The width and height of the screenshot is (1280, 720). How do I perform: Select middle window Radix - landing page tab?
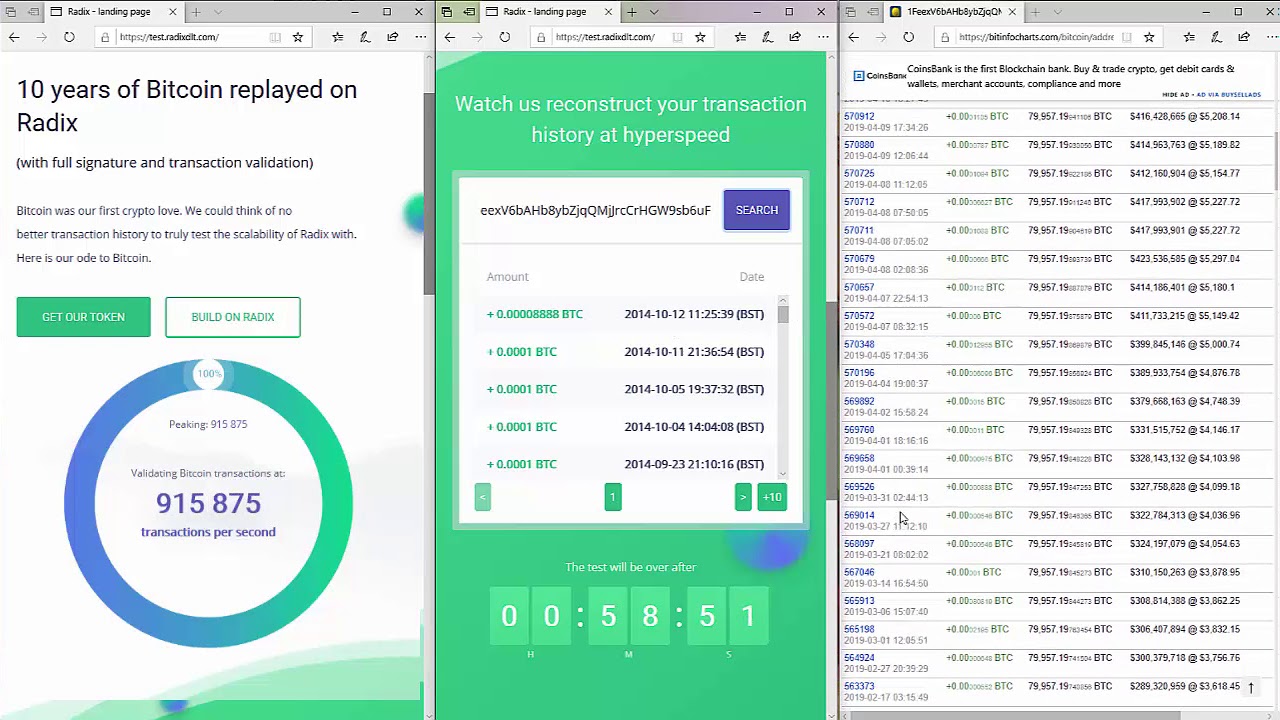(550, 12)
